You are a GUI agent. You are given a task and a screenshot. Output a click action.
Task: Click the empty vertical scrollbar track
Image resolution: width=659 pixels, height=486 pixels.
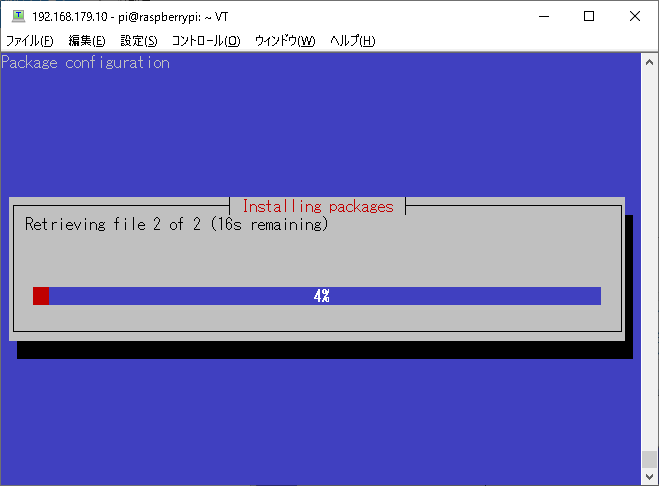pos(649,261)
